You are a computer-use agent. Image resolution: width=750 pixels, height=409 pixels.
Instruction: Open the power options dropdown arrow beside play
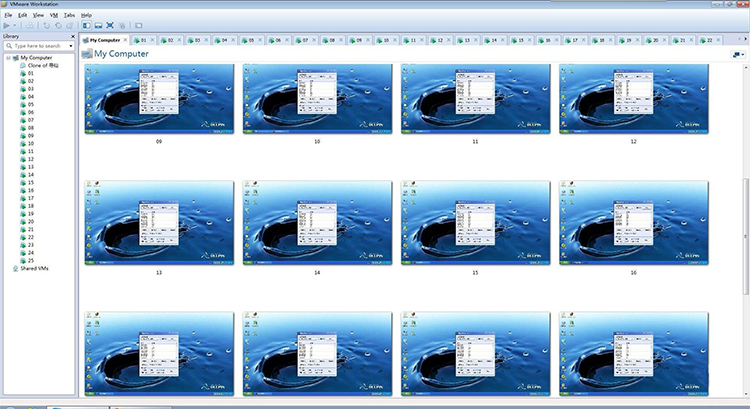pos(15,25)
